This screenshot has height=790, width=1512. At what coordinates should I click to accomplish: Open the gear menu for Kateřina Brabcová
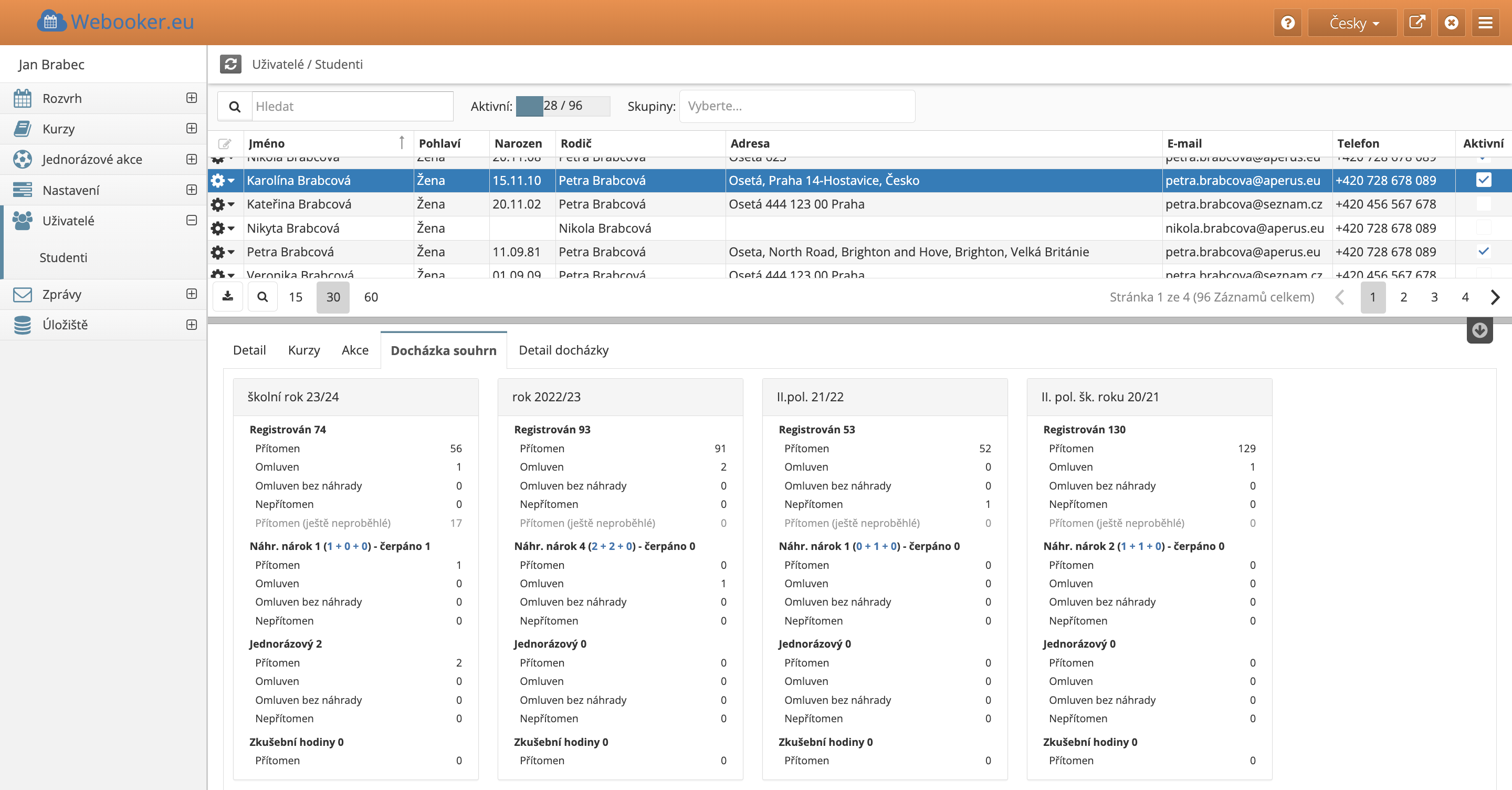click(223, 204)
